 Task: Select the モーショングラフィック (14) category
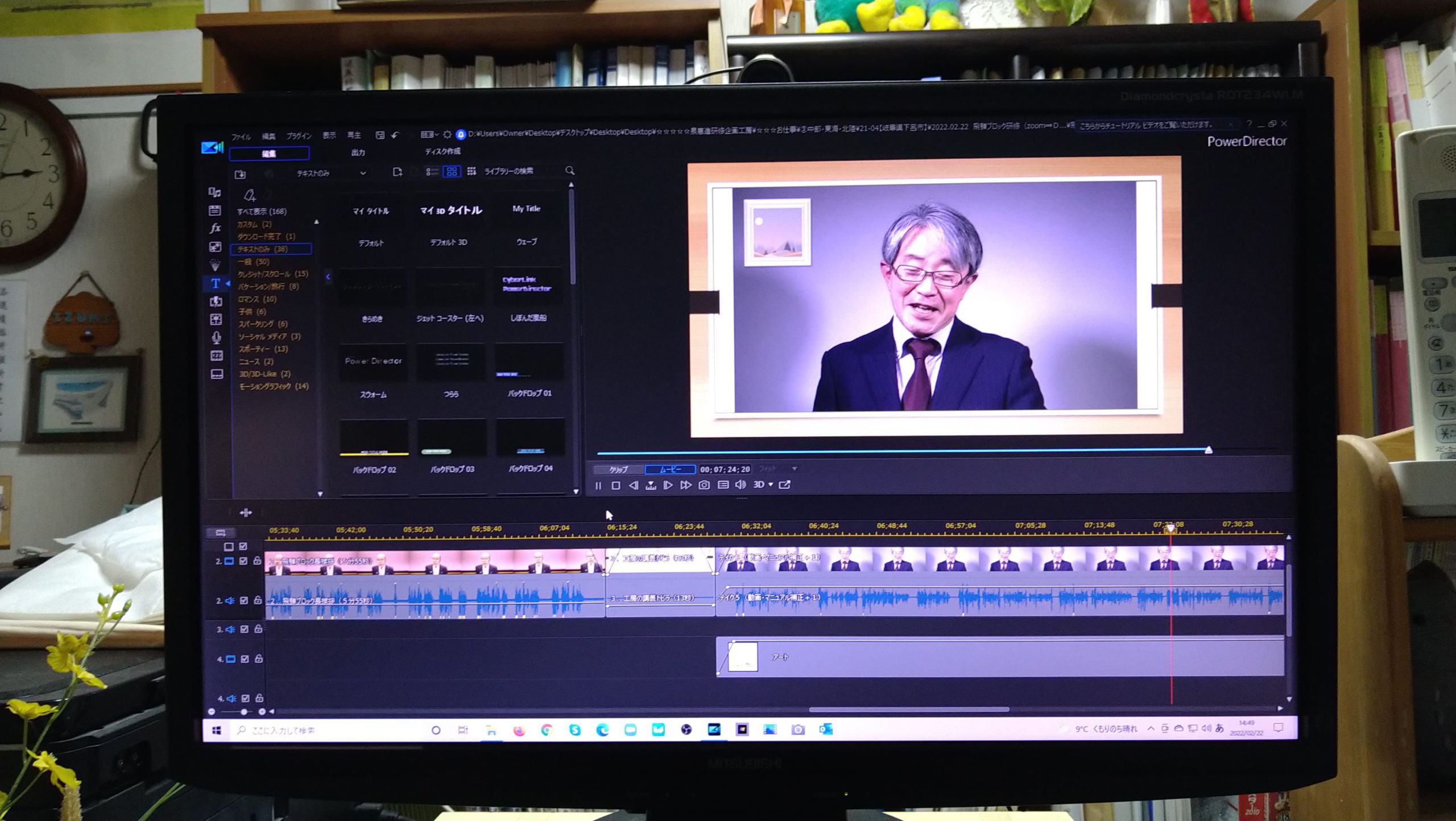click(x=274, y=386)
